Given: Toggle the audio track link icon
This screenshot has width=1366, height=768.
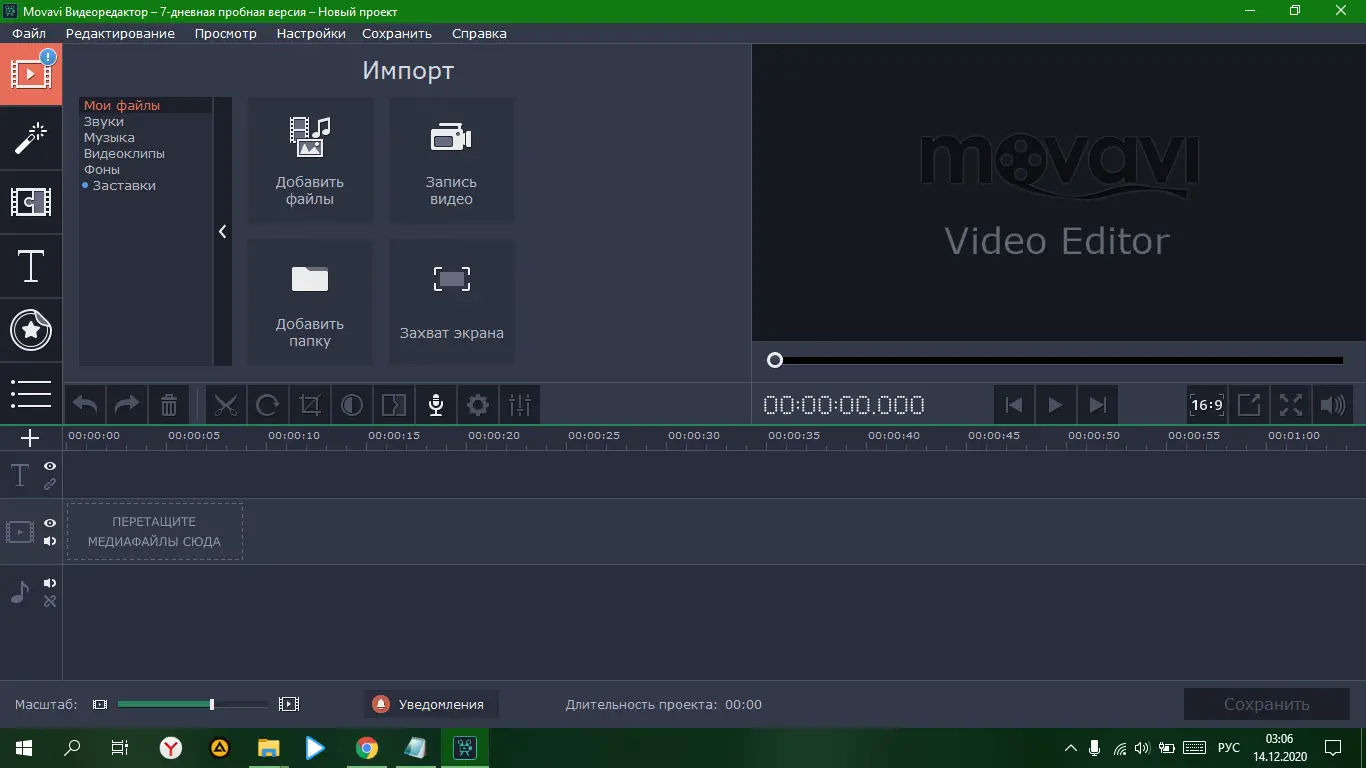Looking at the screenshot, I should [50, 601].
